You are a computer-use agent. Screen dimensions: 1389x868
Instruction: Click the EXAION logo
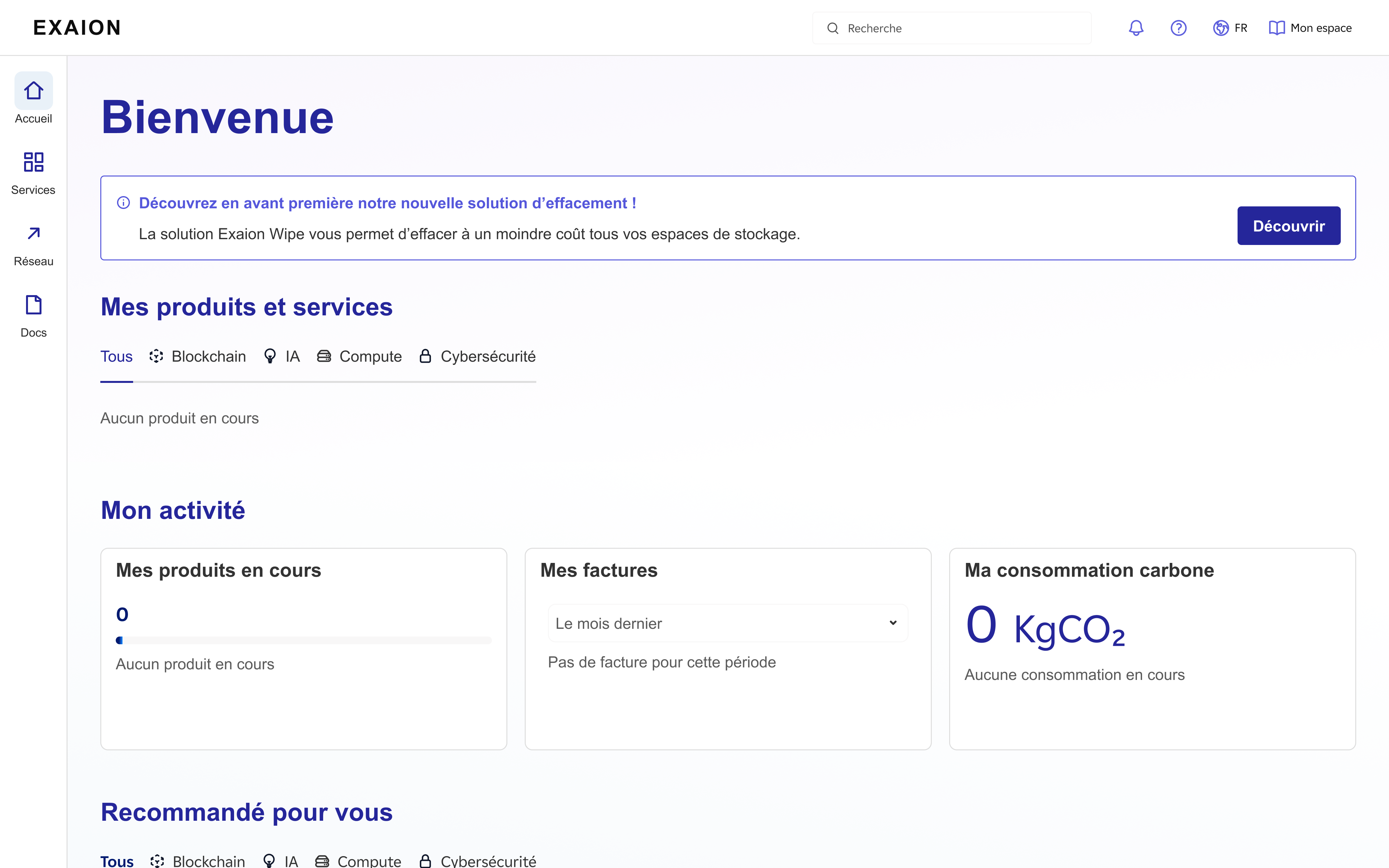point(77,28)
